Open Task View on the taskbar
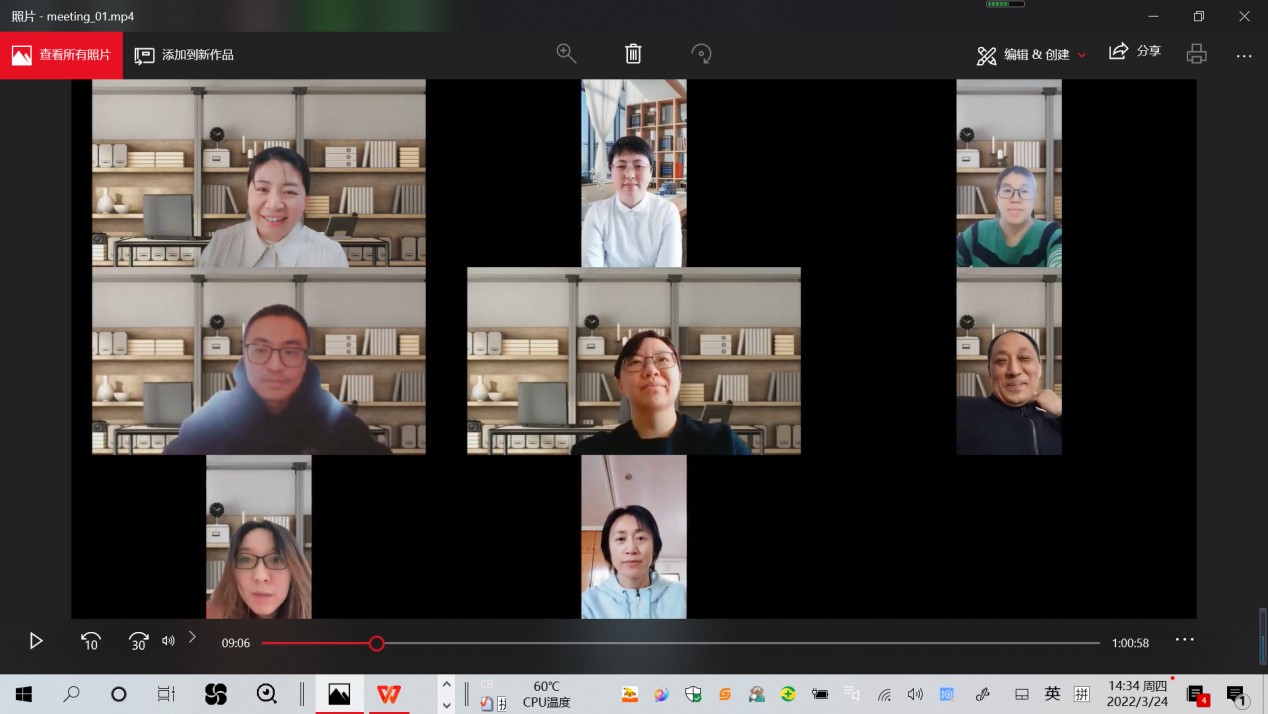 (166, 694)
